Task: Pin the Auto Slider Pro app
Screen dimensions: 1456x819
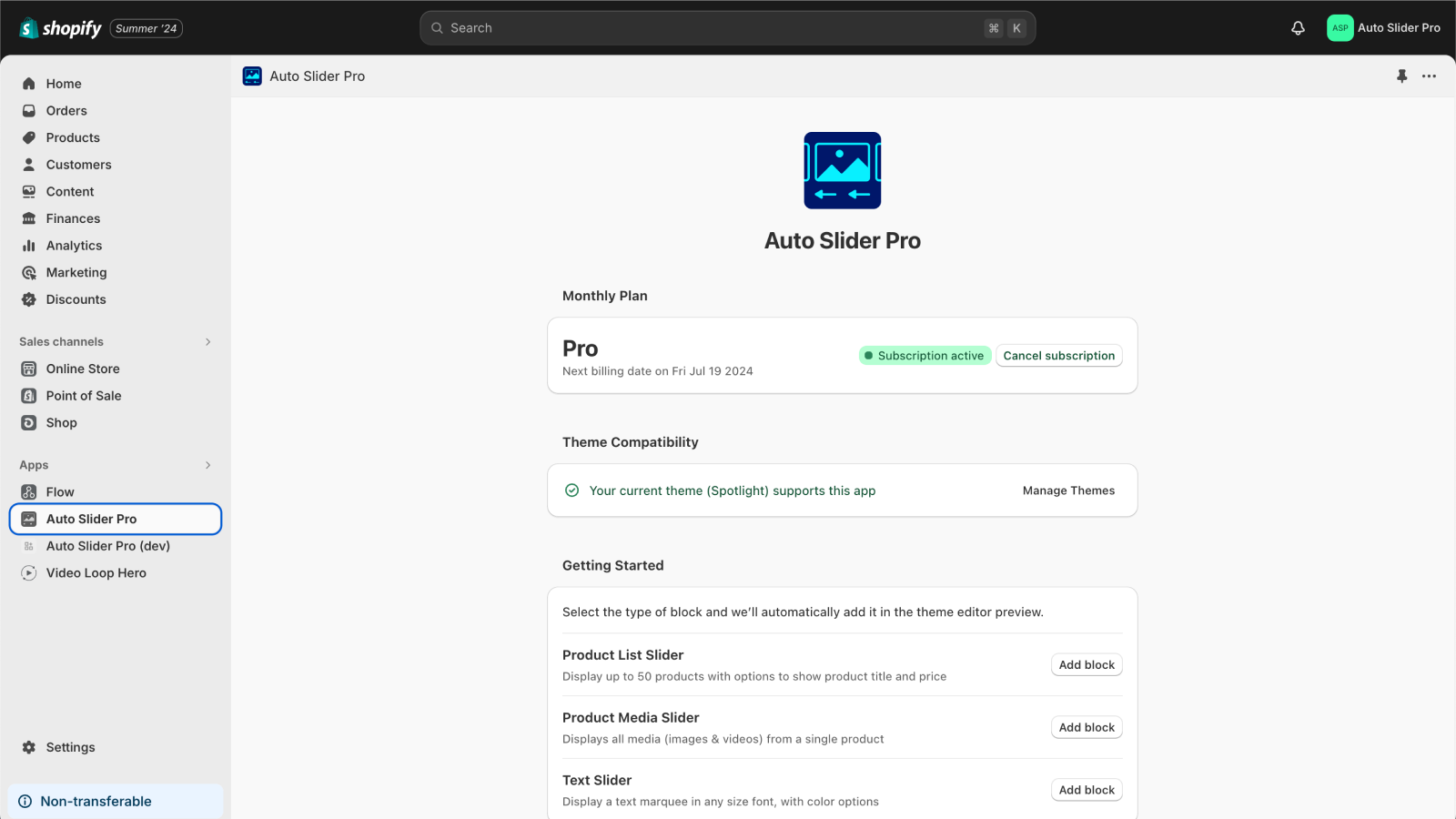Action: click(1401, 76)
